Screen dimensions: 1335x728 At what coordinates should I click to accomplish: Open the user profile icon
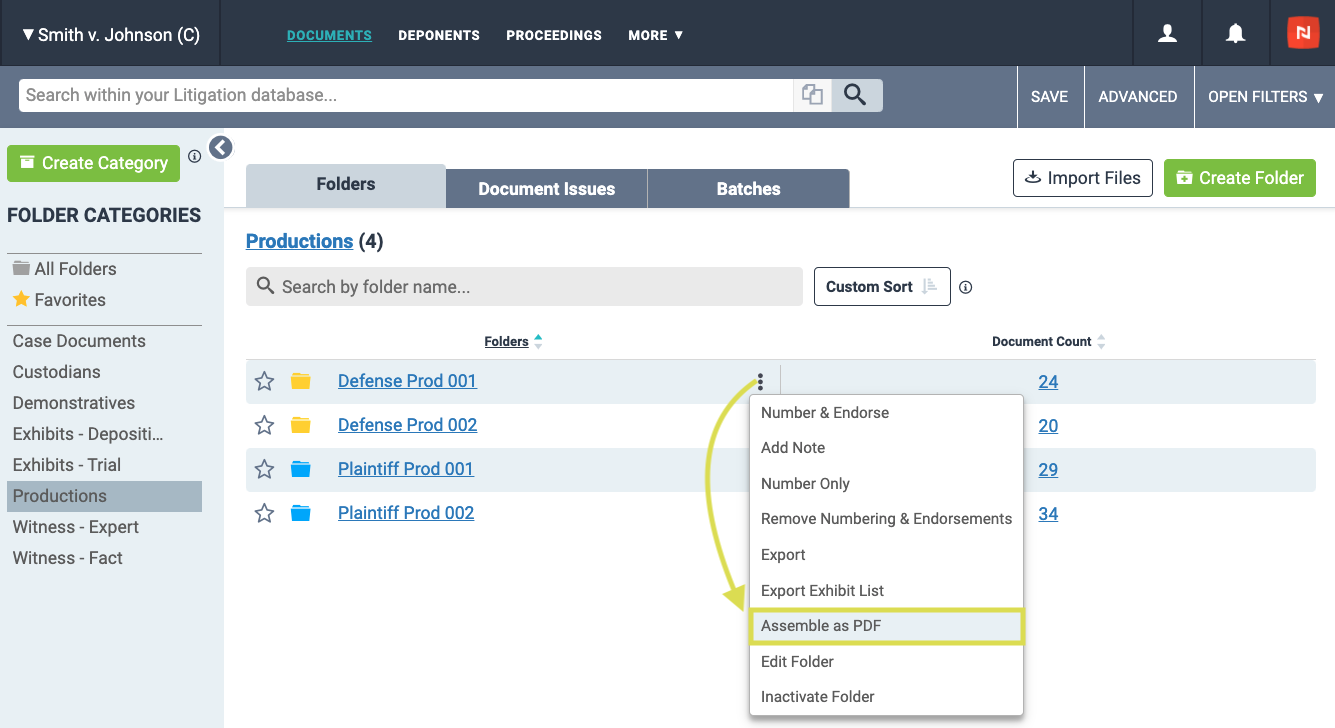[1167, 34]
